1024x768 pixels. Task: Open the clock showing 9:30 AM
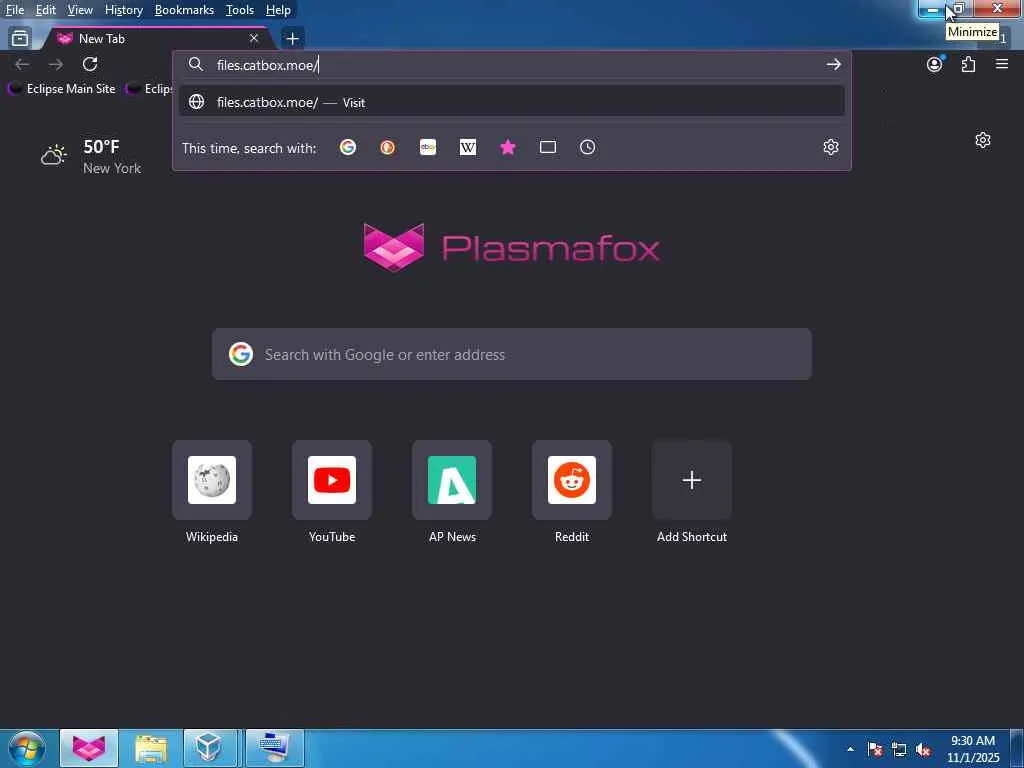973,749
